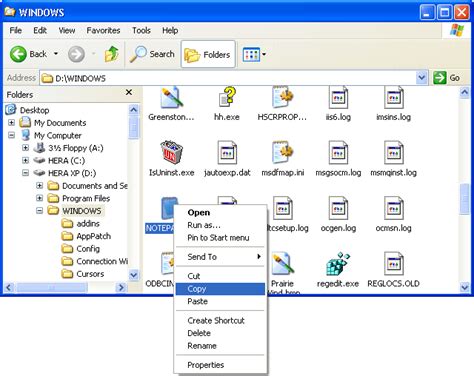Choose Rename in context menu
This screenshot has height=376, width=474.
pos(220,346)
